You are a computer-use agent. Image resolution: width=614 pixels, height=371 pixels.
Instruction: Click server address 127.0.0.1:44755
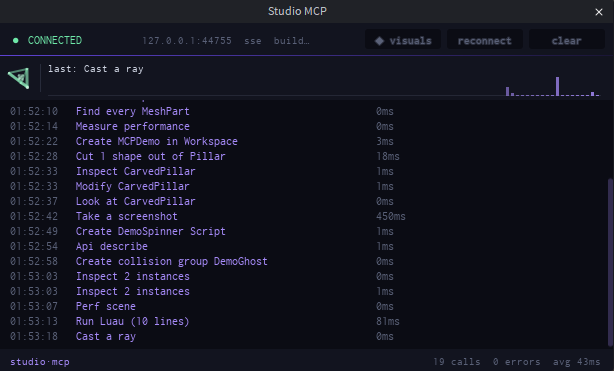(x=187, y=41)
